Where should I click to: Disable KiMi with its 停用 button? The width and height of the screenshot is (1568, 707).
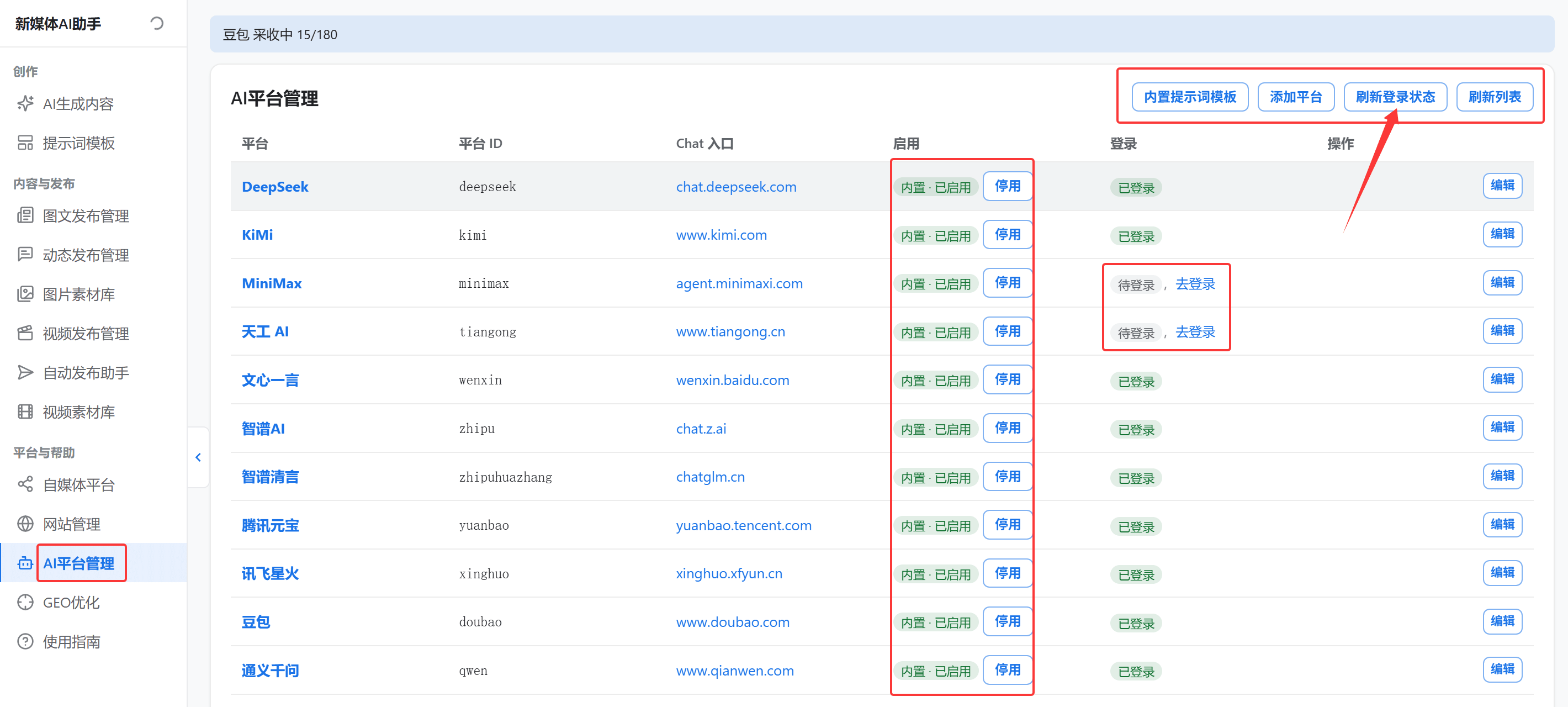coord(1008,235)
